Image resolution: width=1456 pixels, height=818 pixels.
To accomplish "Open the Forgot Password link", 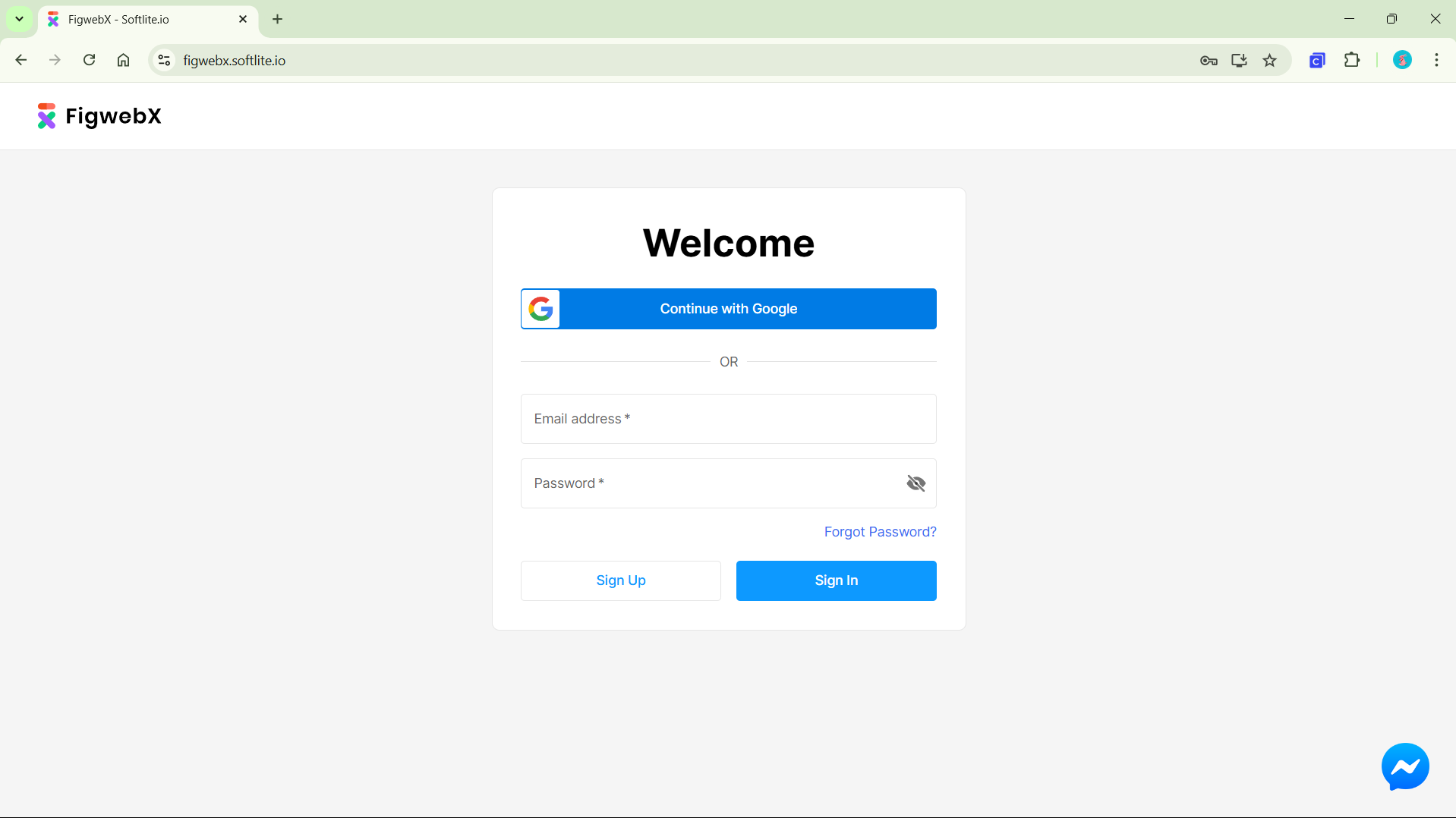I will [880, 532].
